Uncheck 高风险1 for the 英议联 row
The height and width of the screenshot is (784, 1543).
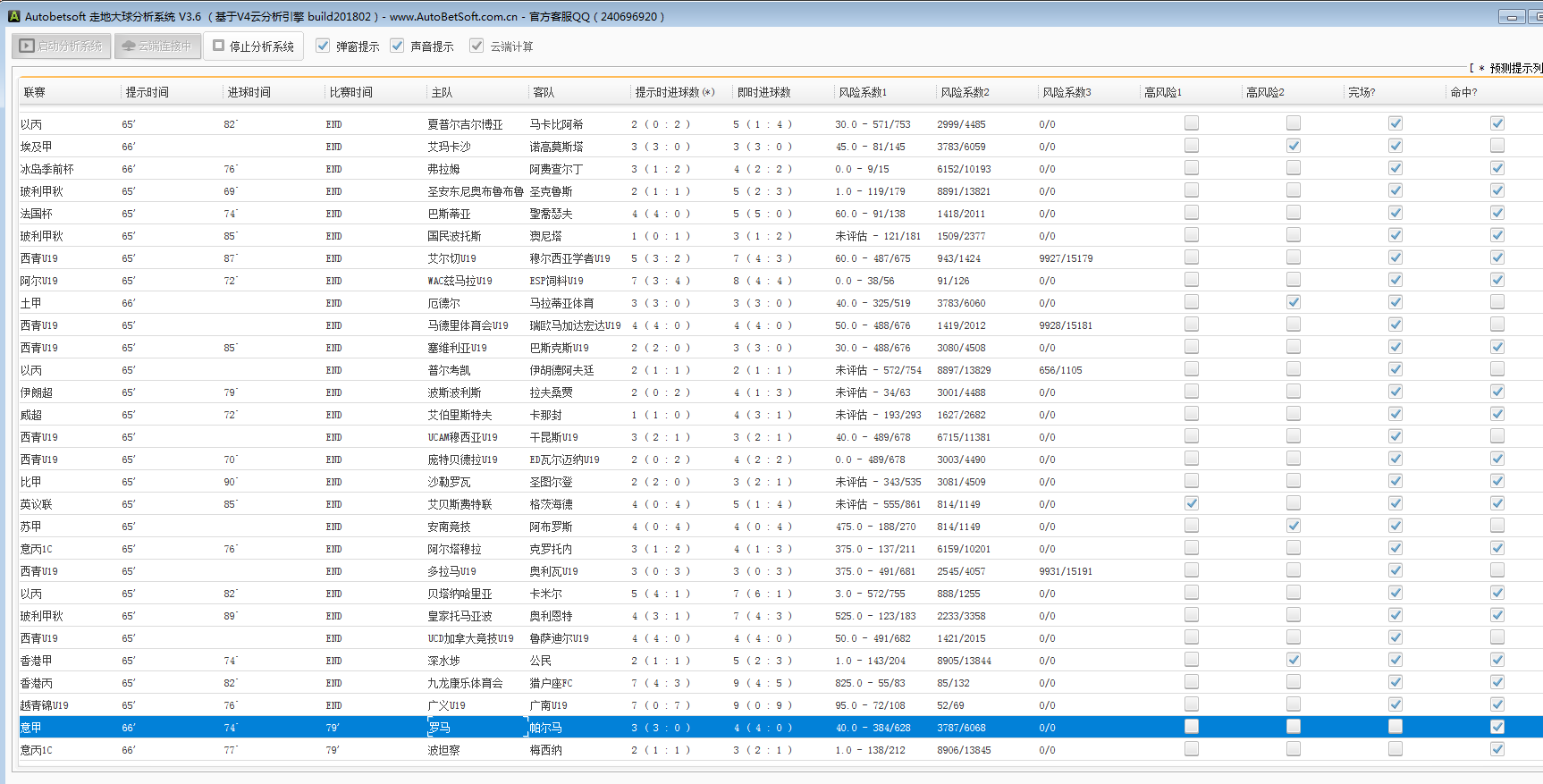pyautogui.click(x=1191, y=503)
